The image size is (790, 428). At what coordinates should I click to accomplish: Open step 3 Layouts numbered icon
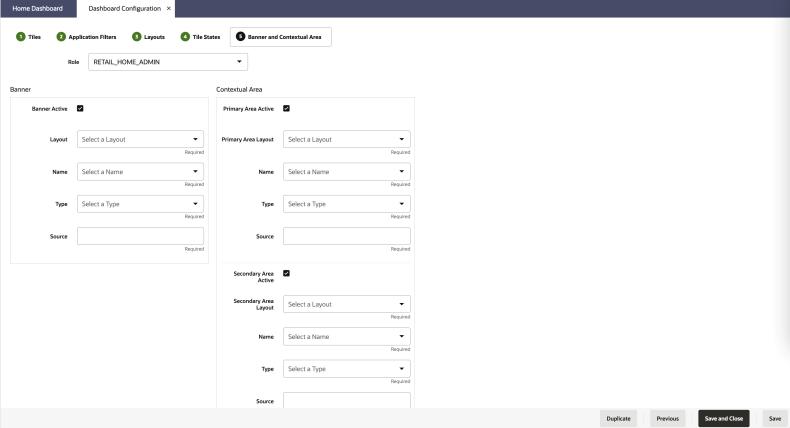137,37
